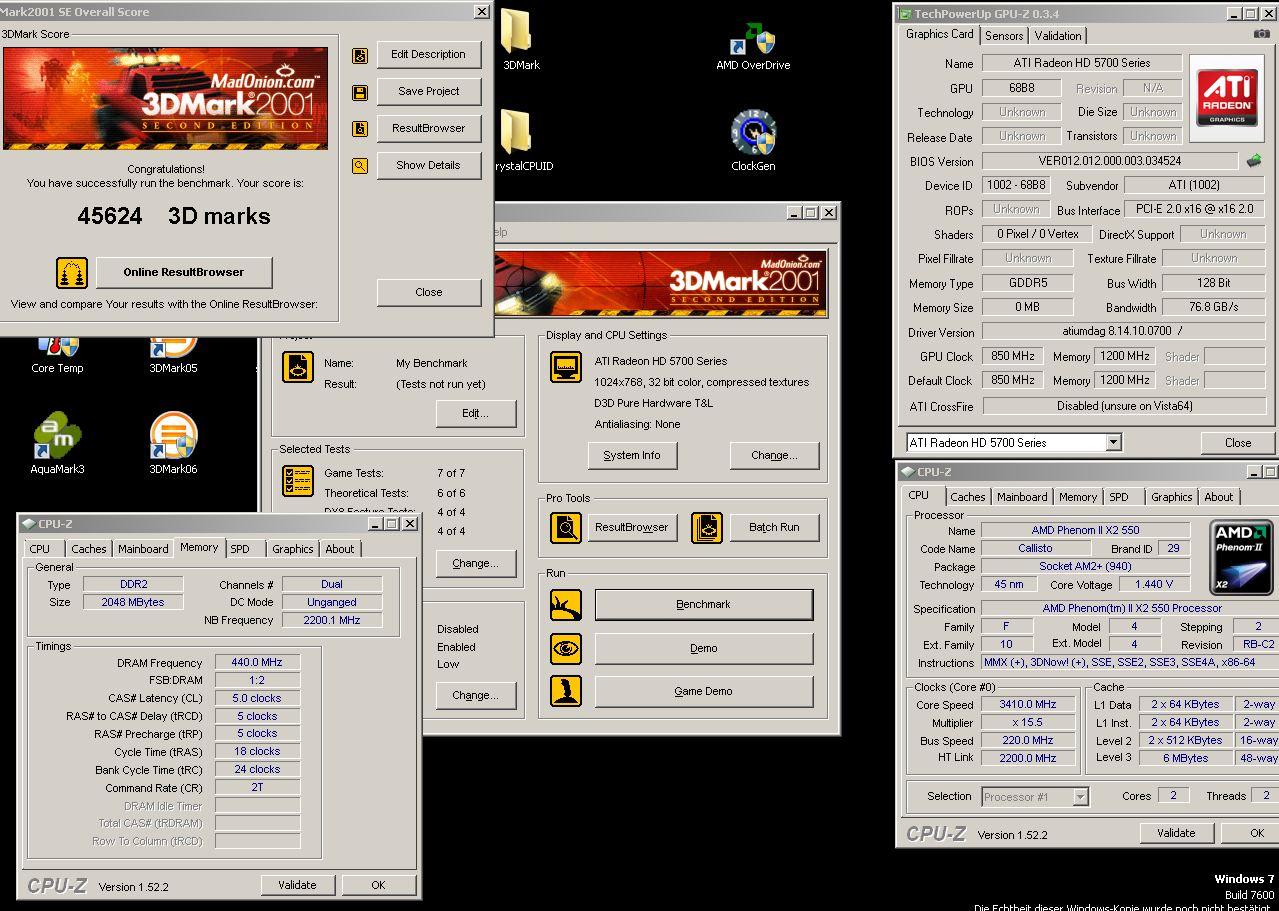Click the BIOS Version field in GPU-Z
The width and height of the screenshot is (1279, 911).
click(1111, 161)
